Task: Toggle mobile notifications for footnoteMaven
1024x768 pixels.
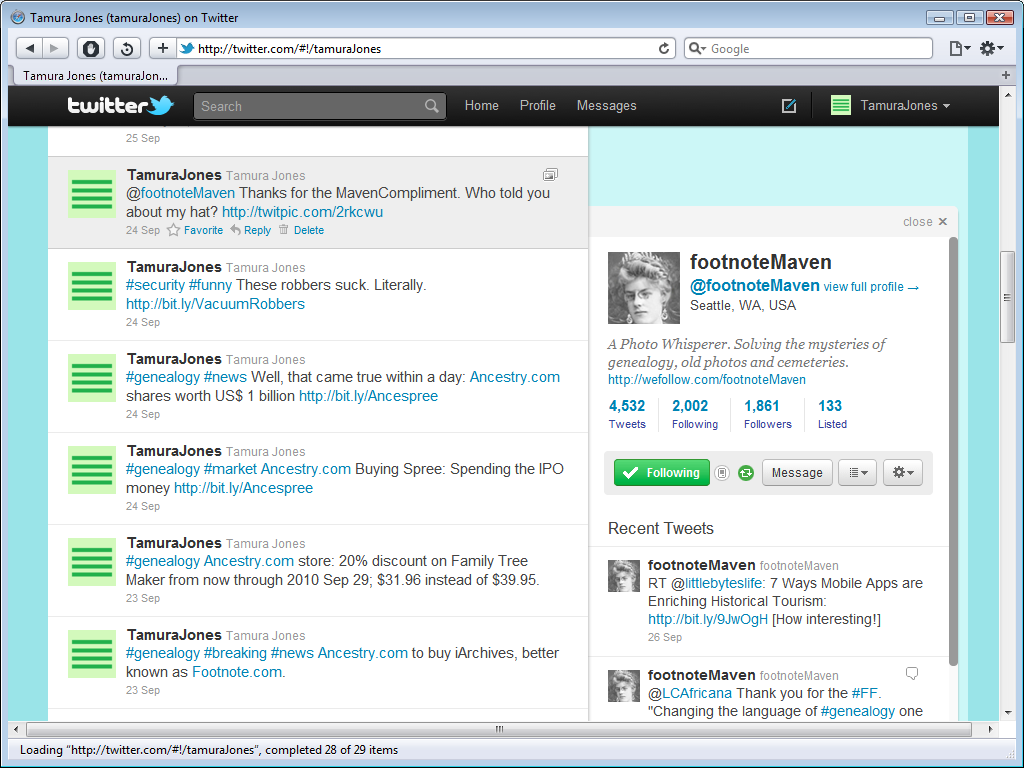Action: click(x=722, y=473)
